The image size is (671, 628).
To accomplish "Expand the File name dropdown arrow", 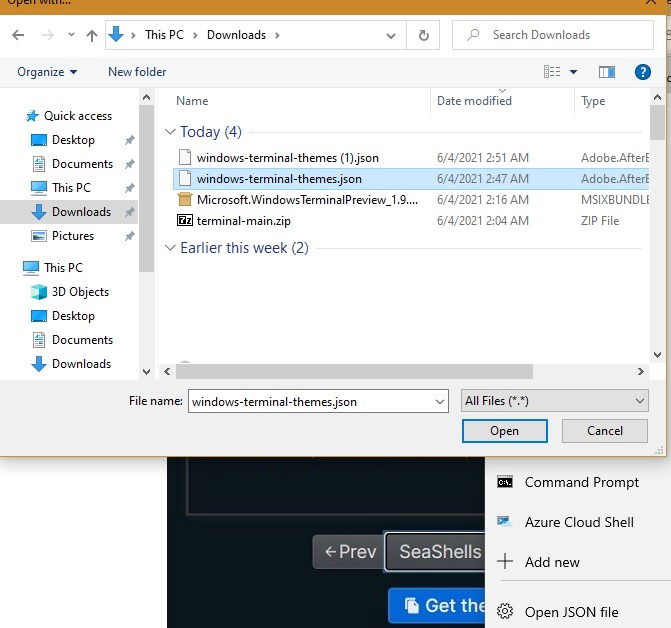I will [x=439, y=402].
